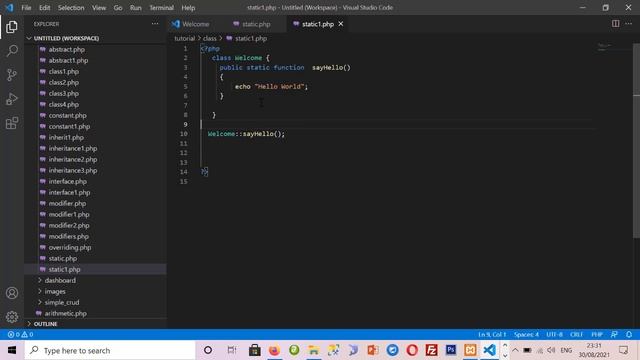This screenshot has width=640, height=360.
Task: Launch Opera browser from taskbar
Action: [412, 350]
